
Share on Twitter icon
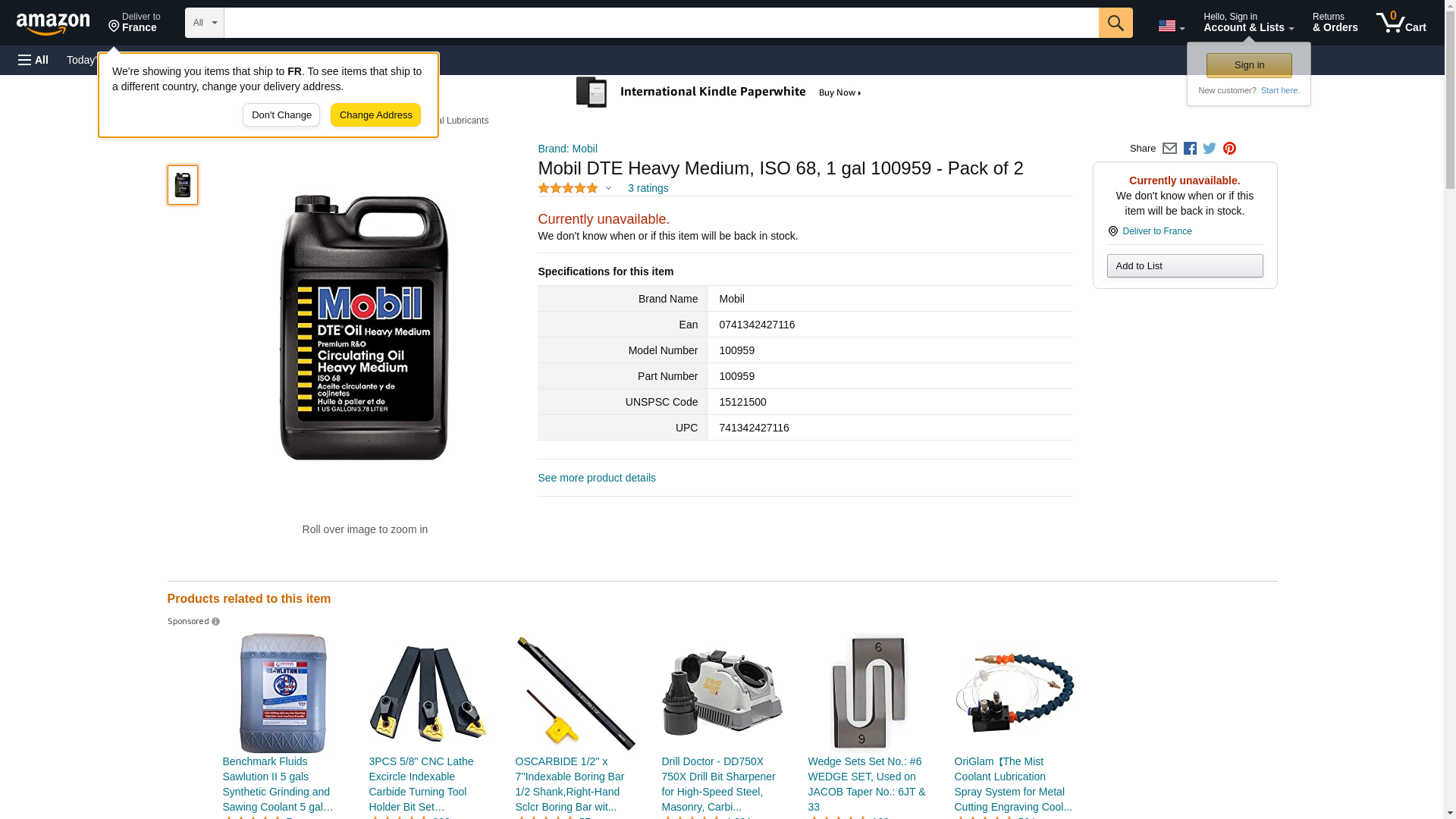tap(1210, 149)
